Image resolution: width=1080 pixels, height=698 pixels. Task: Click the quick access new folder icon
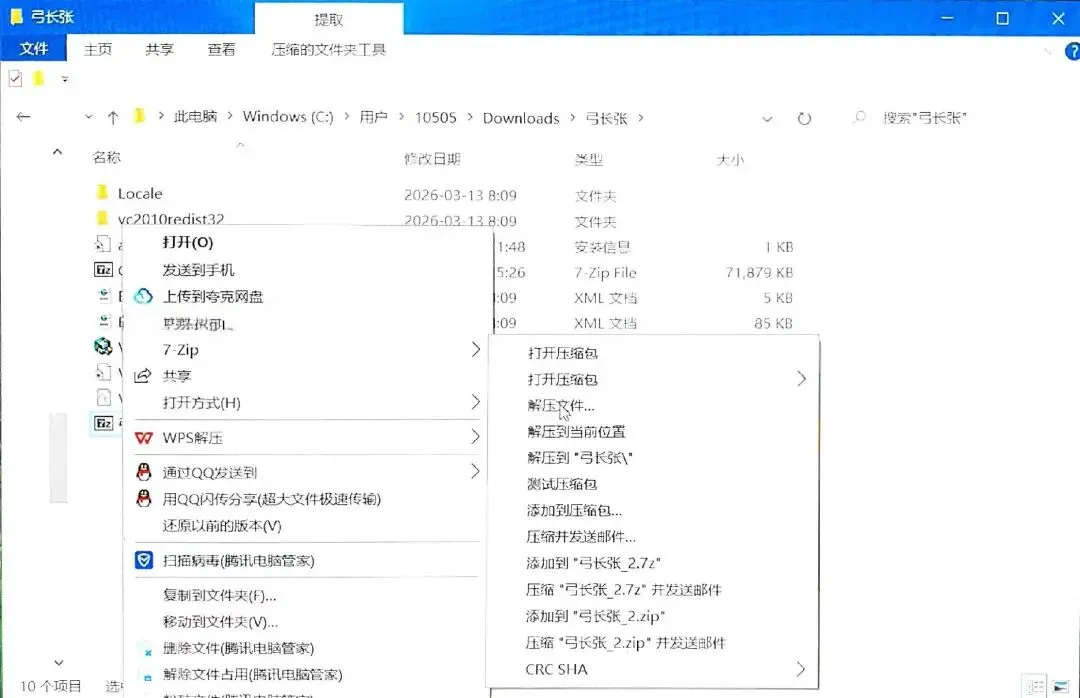[39, 79]
